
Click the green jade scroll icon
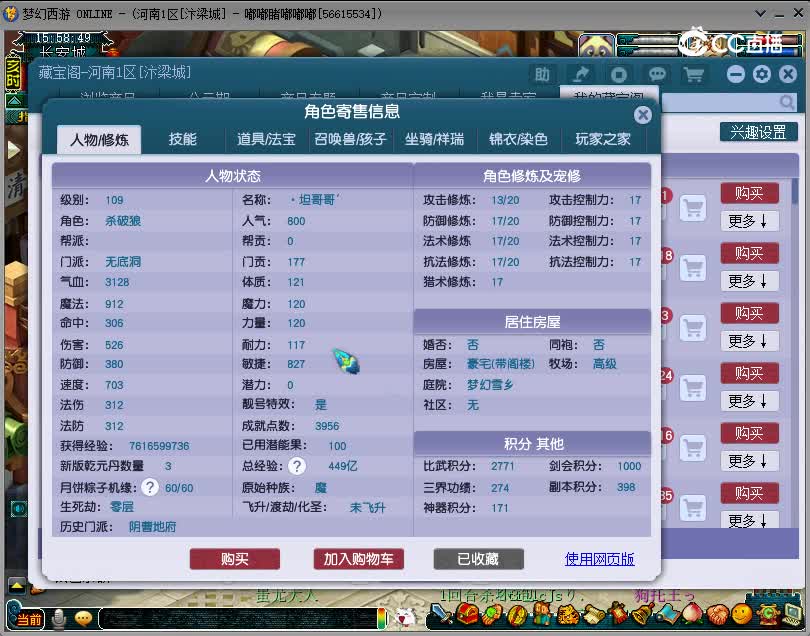491,614
